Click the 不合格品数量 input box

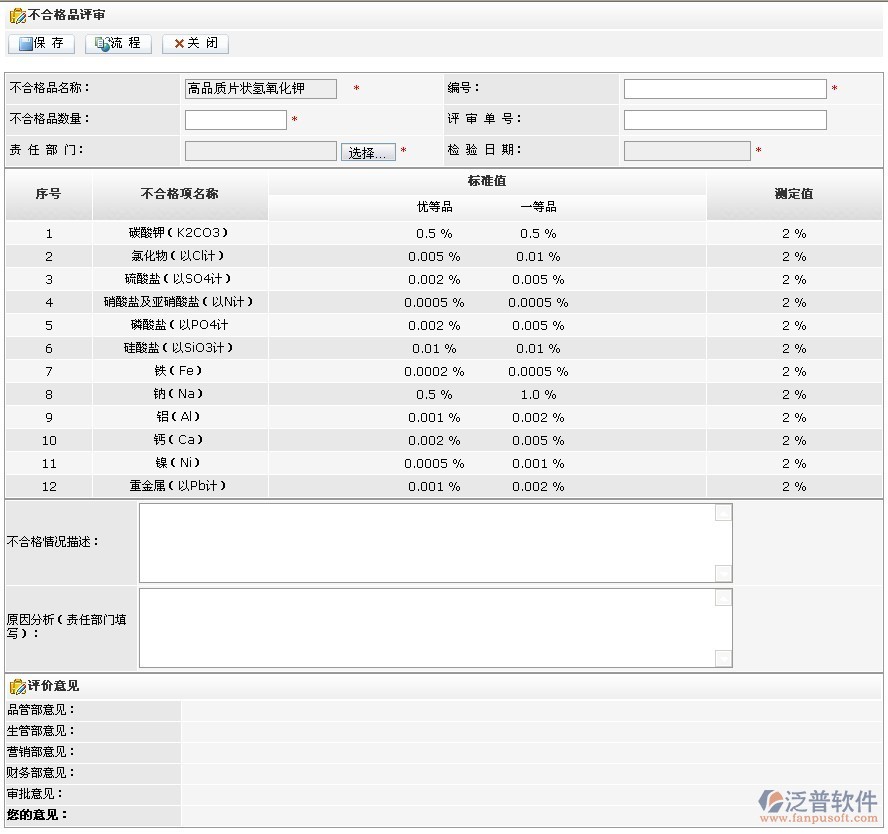pyautogui.click(x=235, y=120)
